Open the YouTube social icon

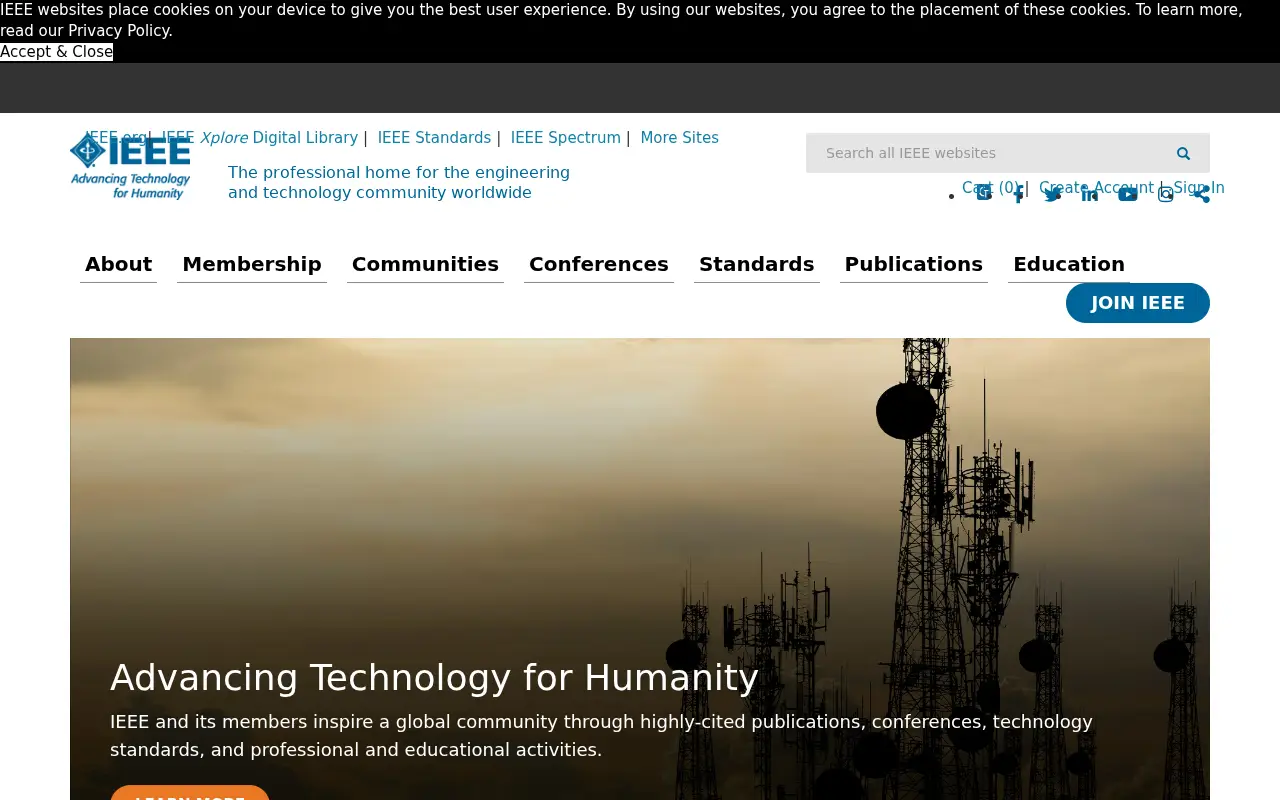pyautogui.click(x=1128, y=194)
